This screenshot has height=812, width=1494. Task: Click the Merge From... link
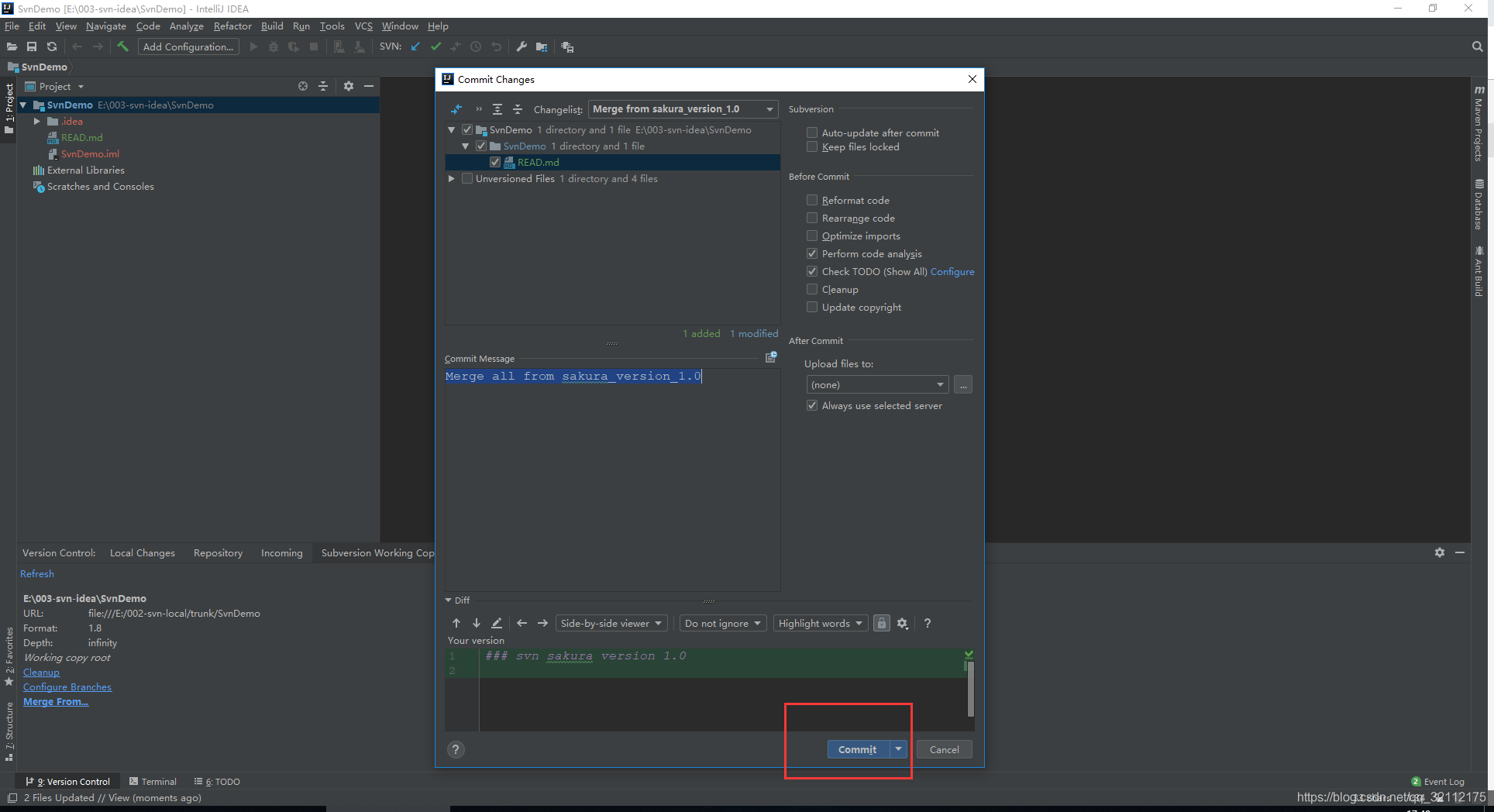[56, 701]
